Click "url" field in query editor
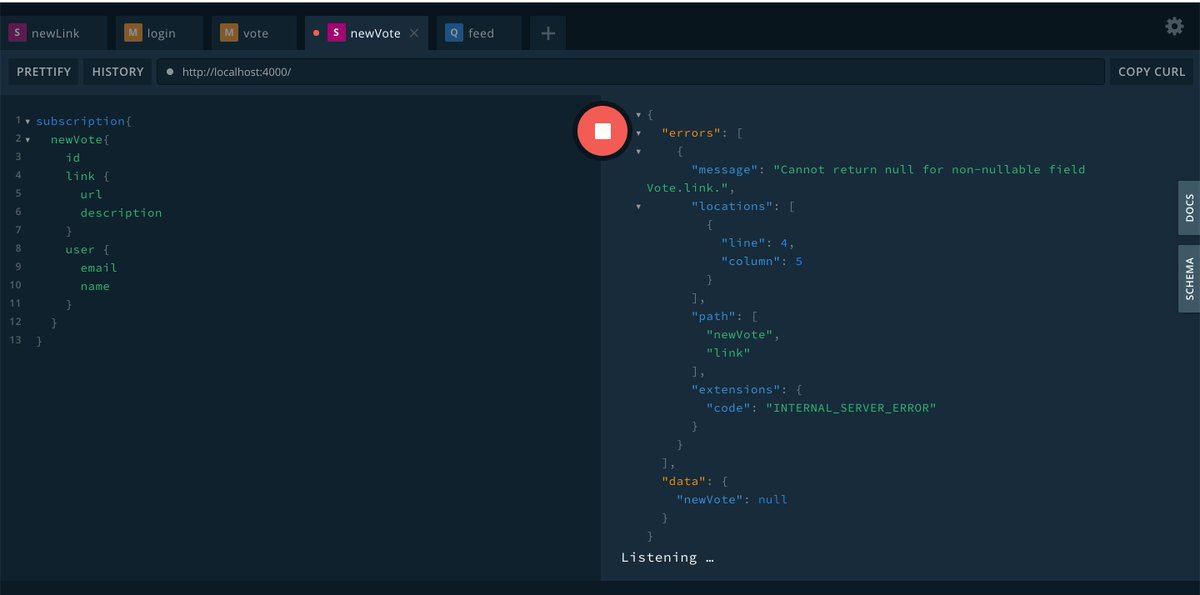This screenshot has width=1200, height=595. click(x=92, y=195)
